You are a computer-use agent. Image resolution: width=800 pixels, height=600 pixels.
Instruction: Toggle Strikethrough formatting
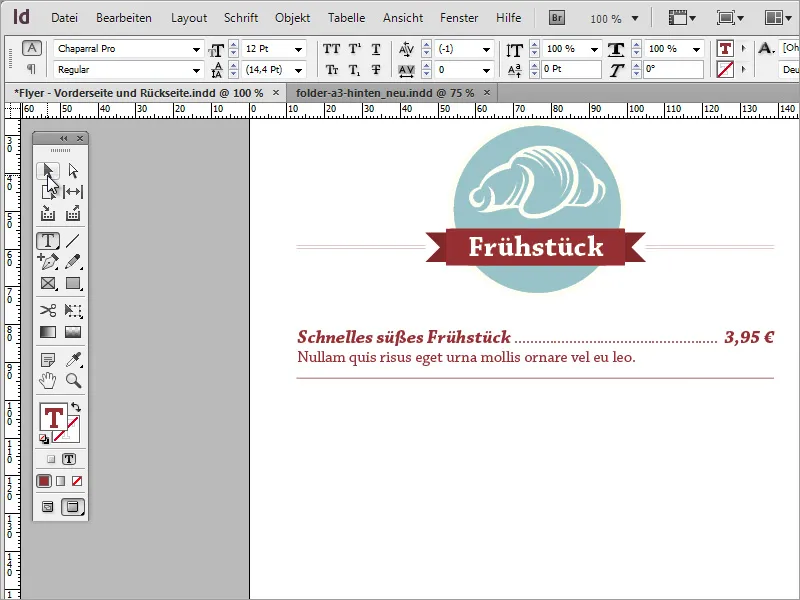(376, 69)
